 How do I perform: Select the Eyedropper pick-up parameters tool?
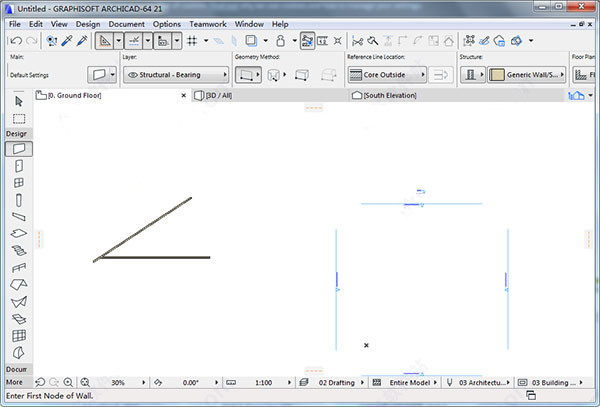(x=67, y=41)
